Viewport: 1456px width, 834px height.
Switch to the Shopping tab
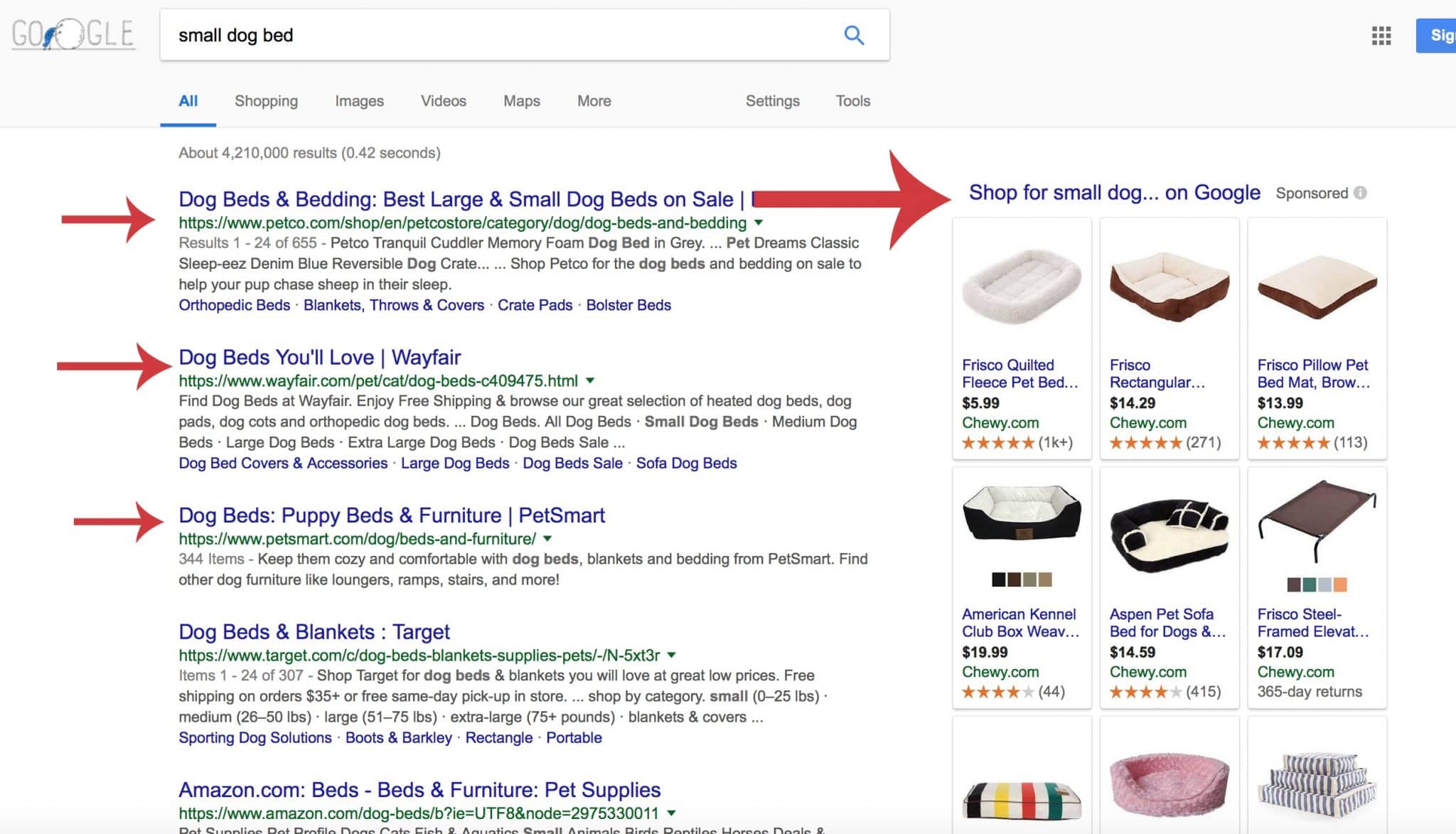[x=266, y=101]
